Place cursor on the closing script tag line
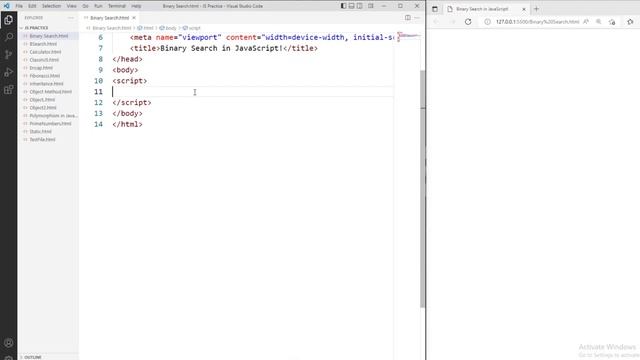 point(131,102)
